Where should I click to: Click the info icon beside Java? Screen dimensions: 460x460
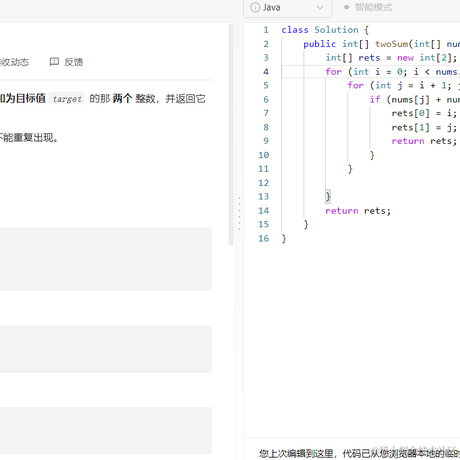pos(255,7)
